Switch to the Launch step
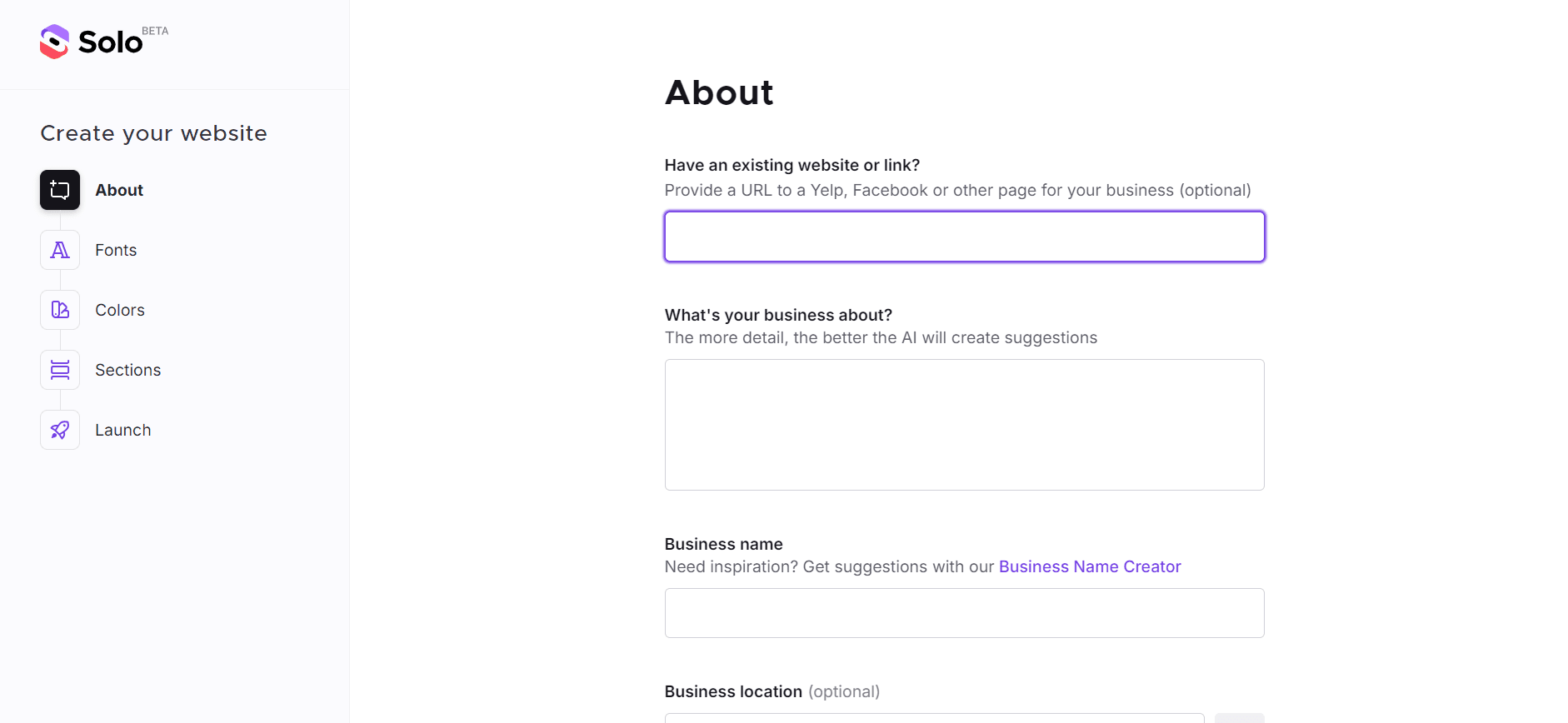Viewport: 1568px width, 723px height. coord(122,429)
